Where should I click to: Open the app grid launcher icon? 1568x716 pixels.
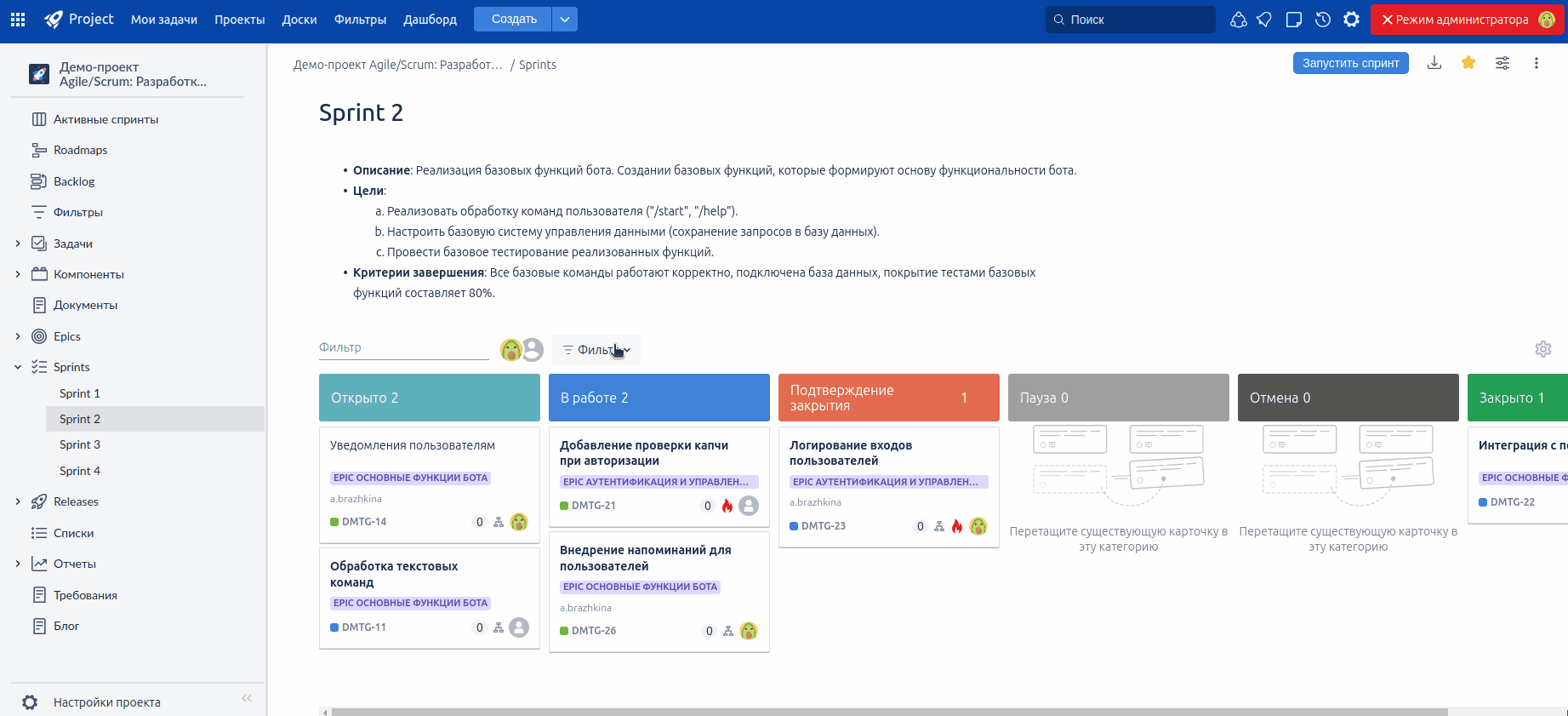point(18,20)
